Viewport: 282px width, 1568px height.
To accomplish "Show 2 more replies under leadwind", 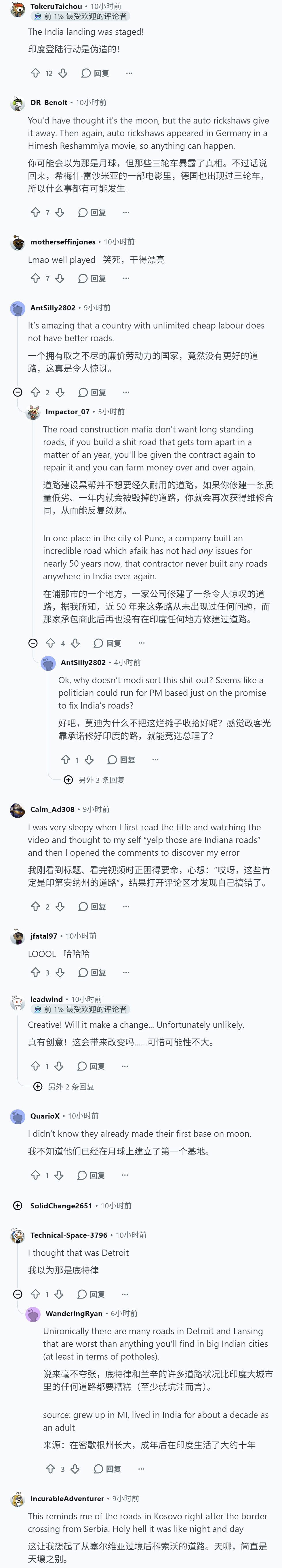I will [x=64, y=1086].
